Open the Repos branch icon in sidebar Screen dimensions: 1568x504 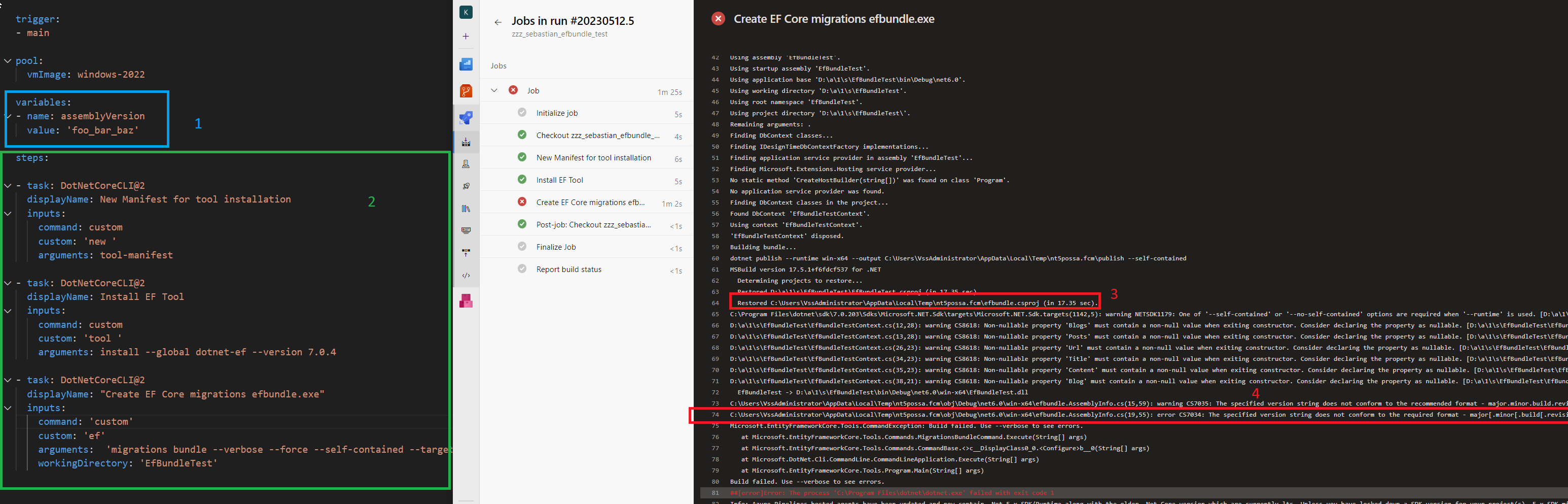point(466,91)
